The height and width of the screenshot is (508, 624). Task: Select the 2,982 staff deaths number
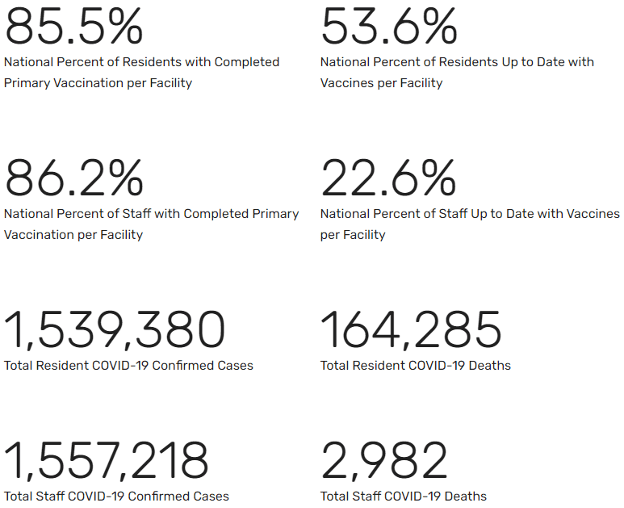pyautogui.click(x=385, y=461)
